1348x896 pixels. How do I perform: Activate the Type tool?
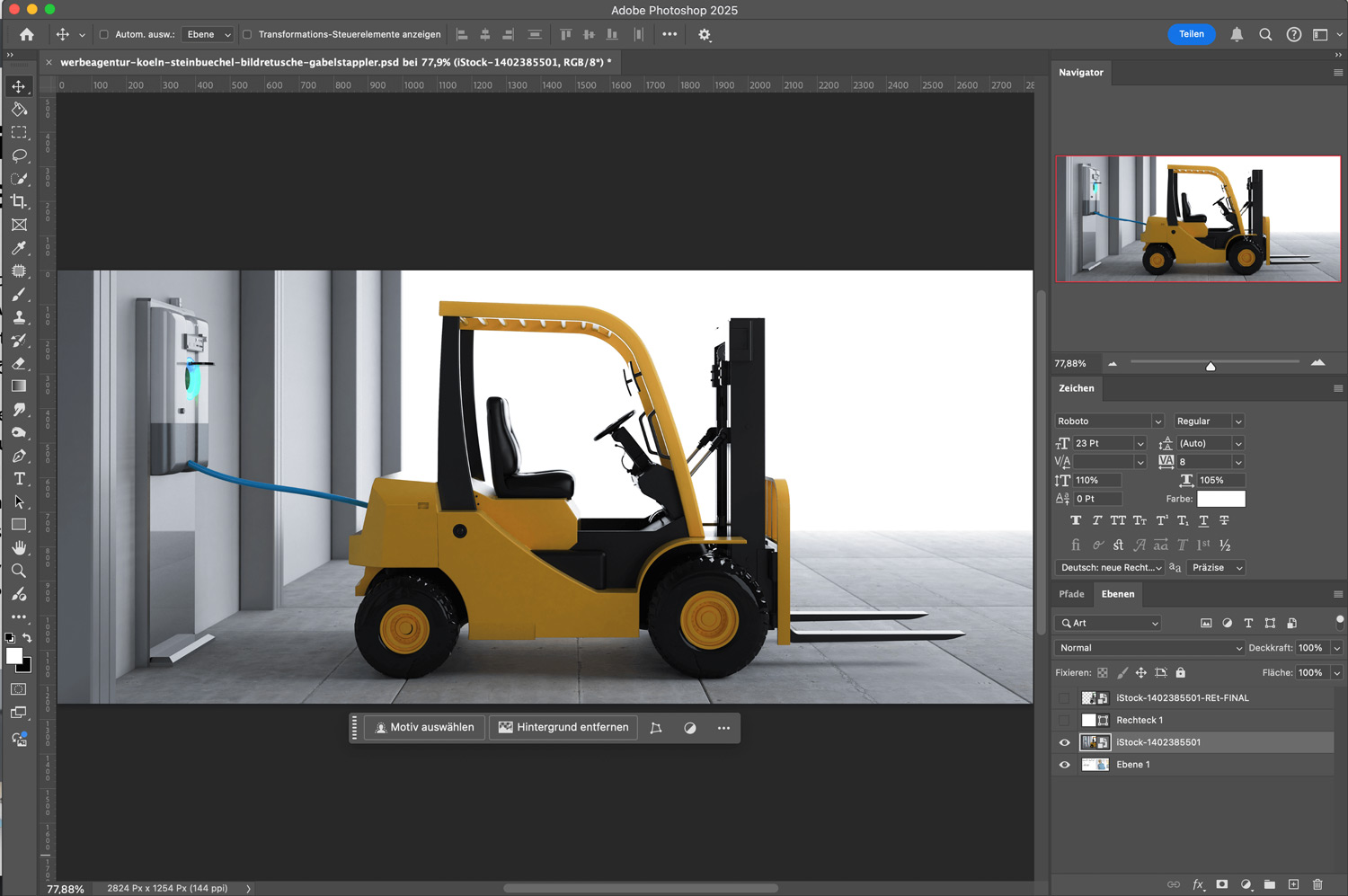click(x=19, y=479)
